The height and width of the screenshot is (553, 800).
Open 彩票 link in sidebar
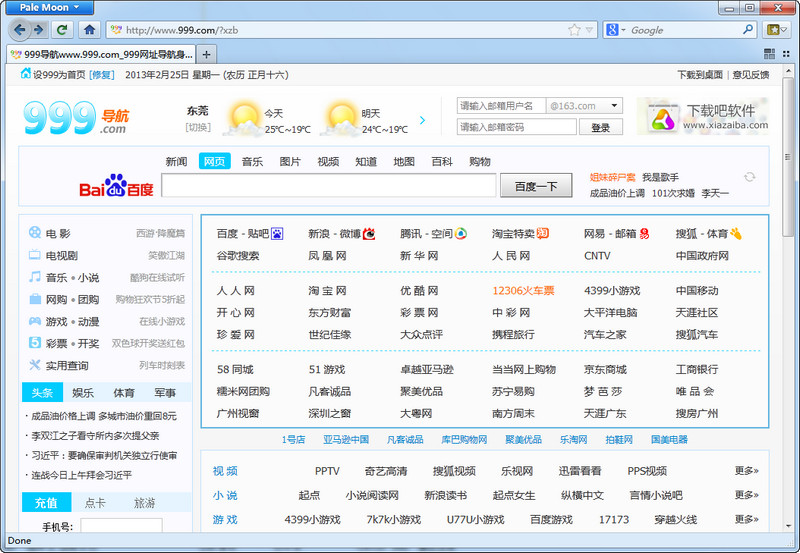56,343
